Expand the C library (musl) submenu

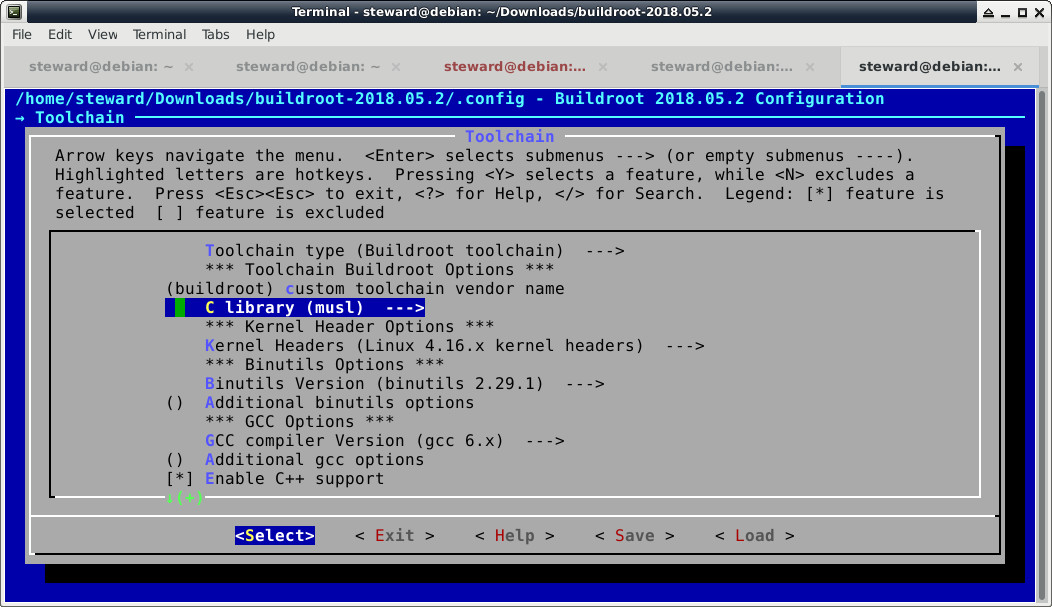(x=295, y=308)
